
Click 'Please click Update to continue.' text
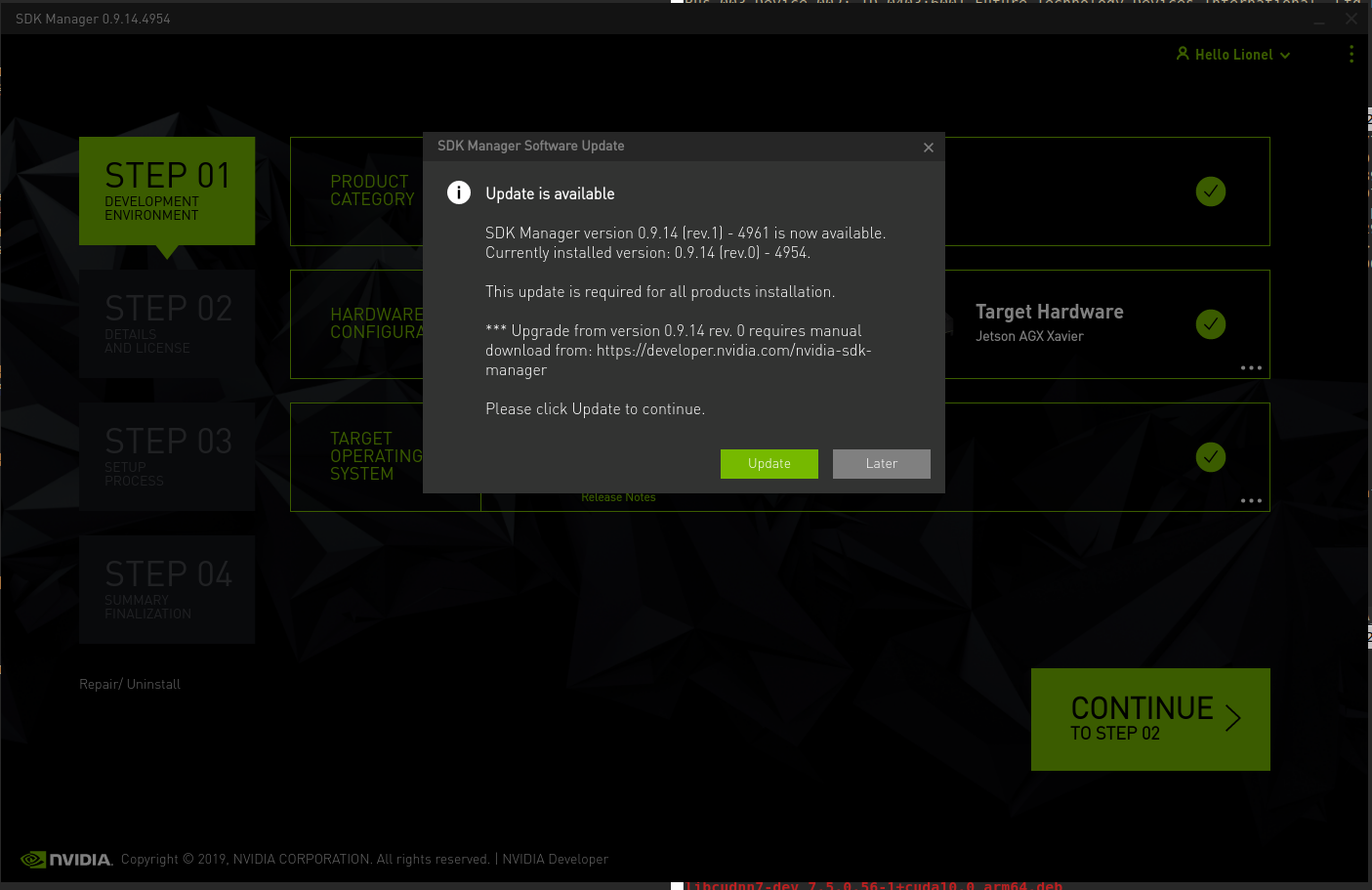point(595,409)
